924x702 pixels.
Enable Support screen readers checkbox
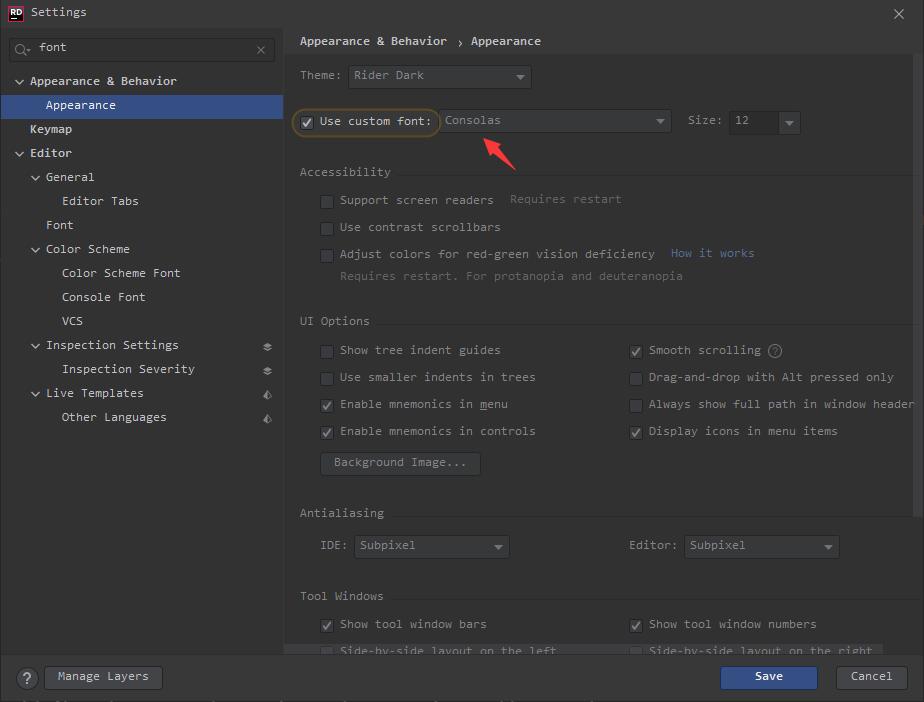(327, 201)
